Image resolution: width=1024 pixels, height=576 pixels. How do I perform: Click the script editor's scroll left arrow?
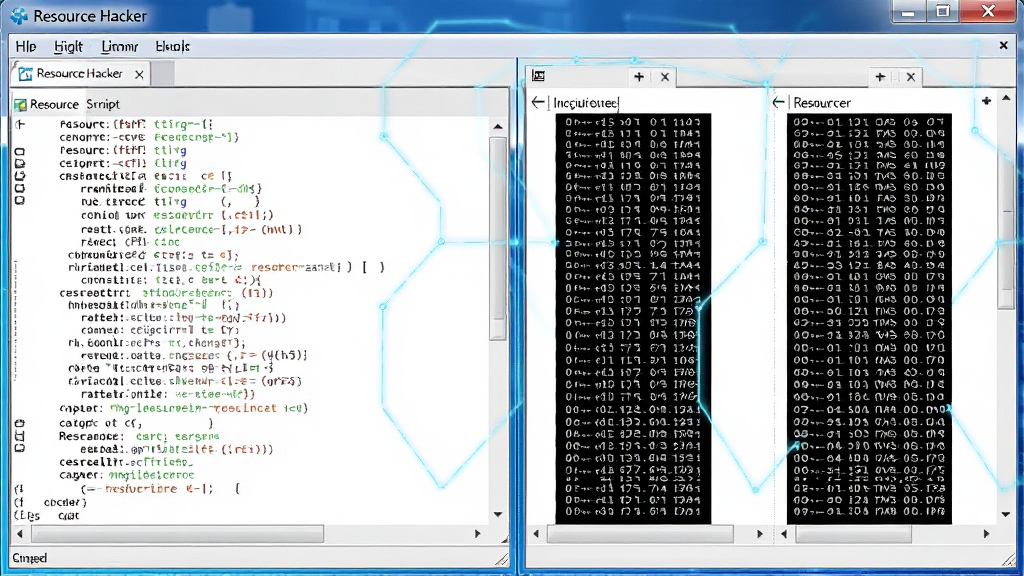pos(20,534)
